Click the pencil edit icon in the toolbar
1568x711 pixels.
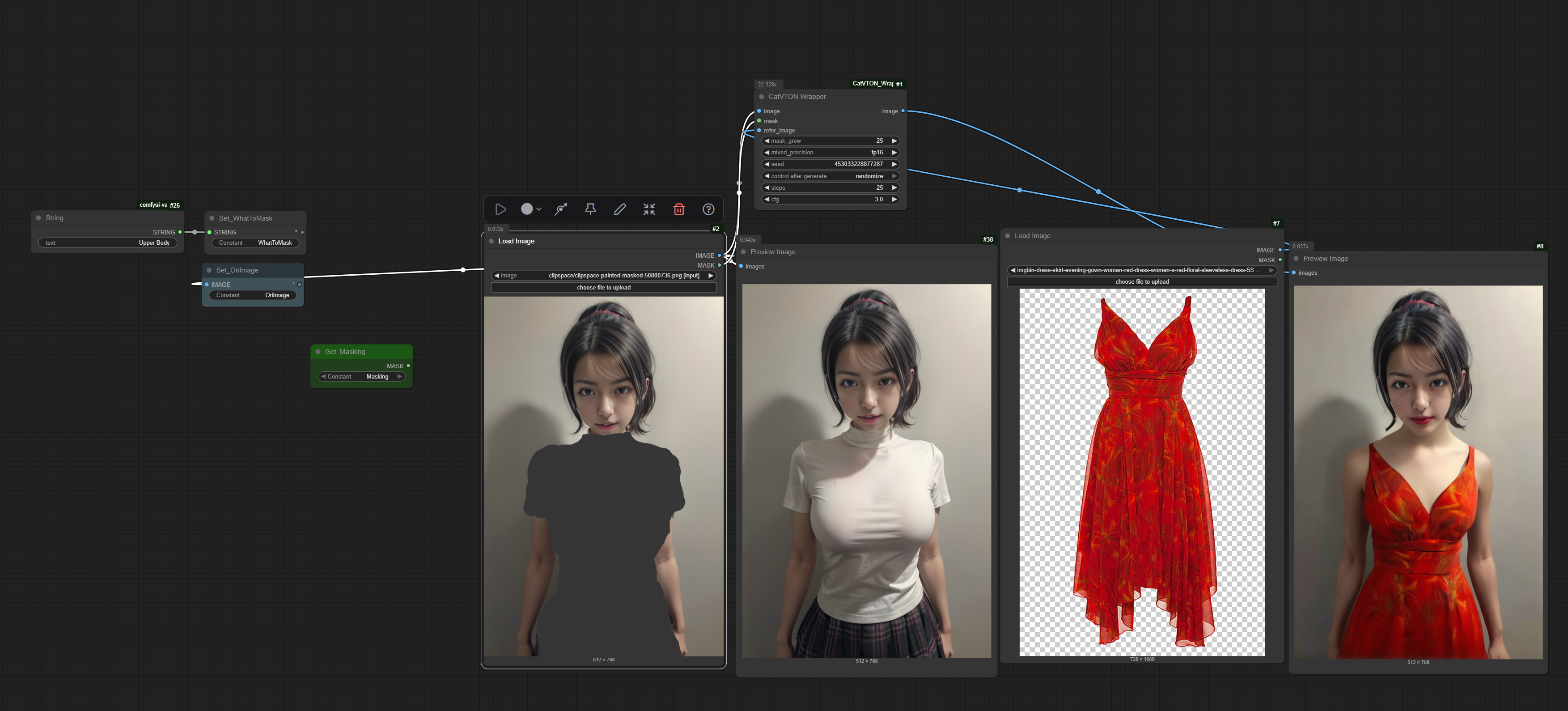click(620, 209)
